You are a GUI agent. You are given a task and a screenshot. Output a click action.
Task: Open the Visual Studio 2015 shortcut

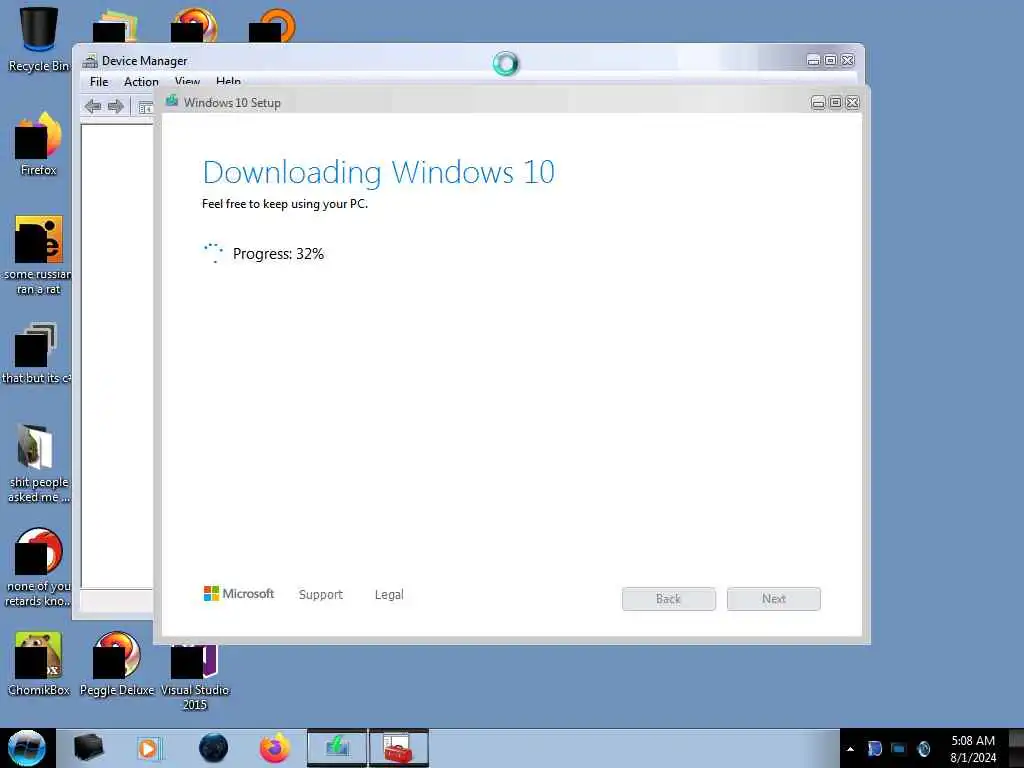[x=194, y=676]
